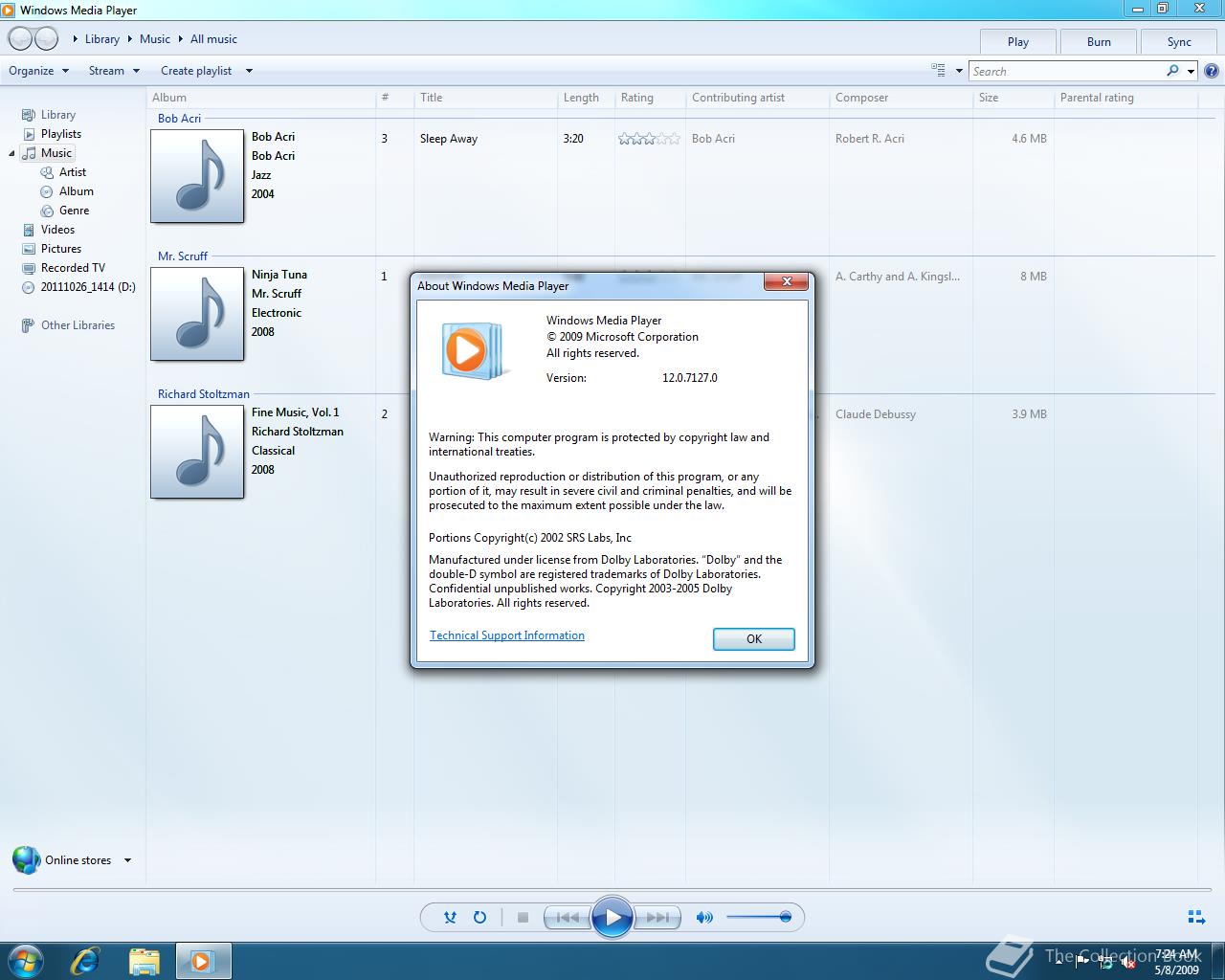Viewport: 1225px width, 980px height.
Task: Select Album under Music
Action: (x=76, y=191)
